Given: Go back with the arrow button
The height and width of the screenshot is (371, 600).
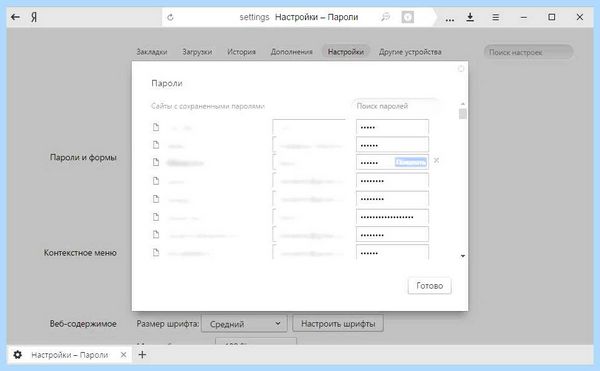Looking at the screenshot, I should [x=15, y=17].
